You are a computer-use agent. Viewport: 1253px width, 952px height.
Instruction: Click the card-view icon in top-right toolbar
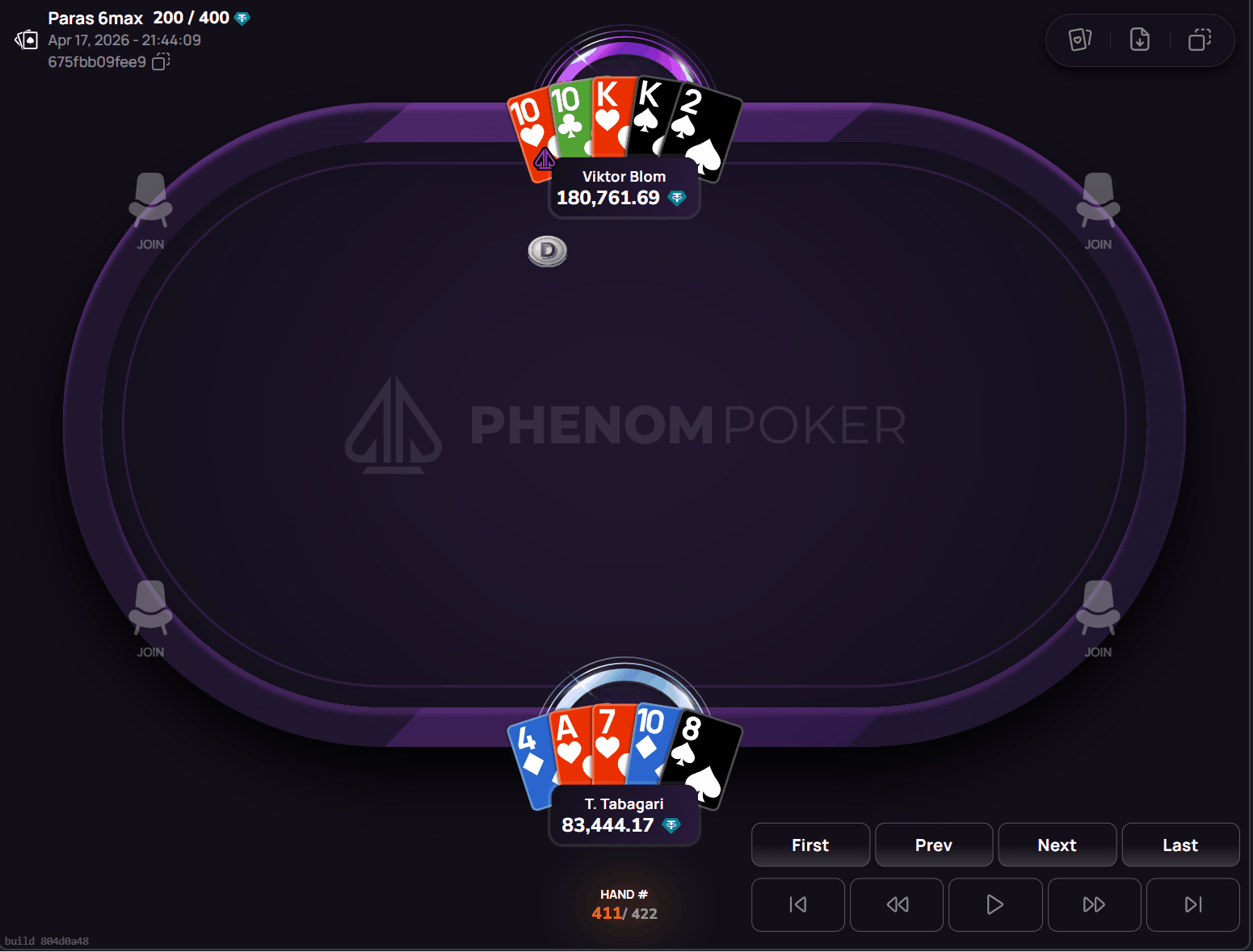(x=1080, y=40)
